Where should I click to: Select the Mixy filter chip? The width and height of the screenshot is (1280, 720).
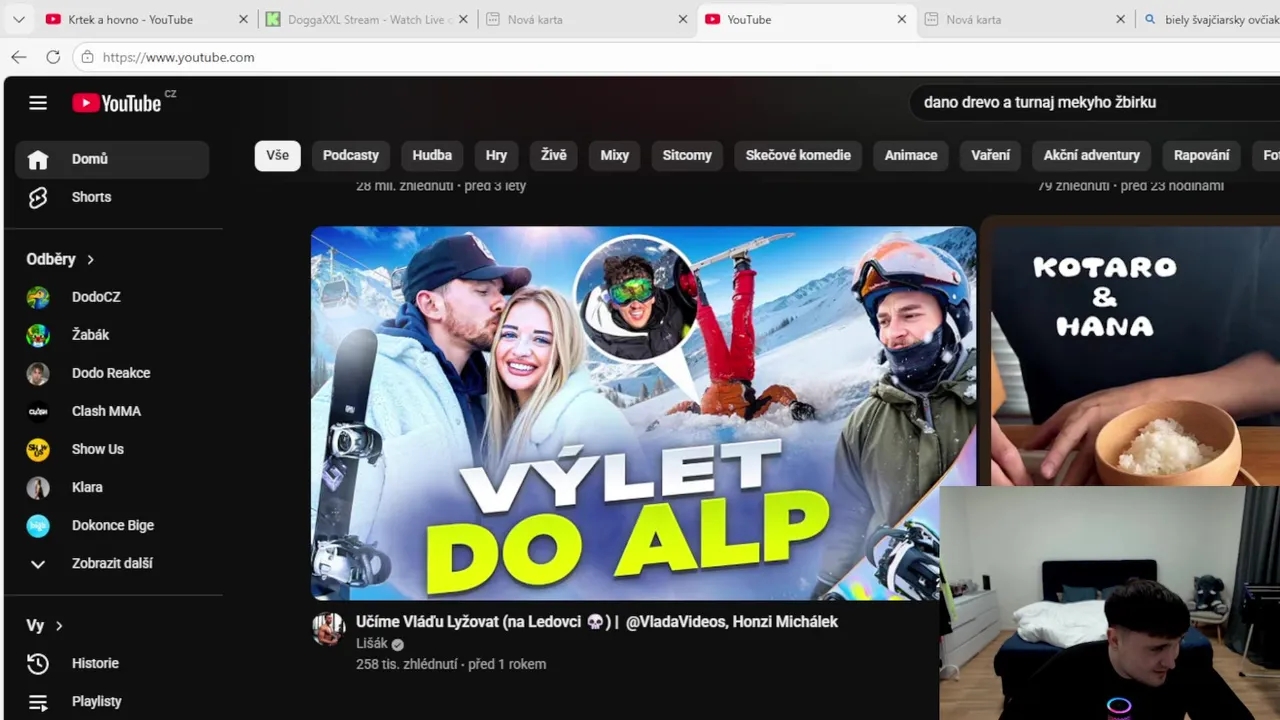pos(615,155)
